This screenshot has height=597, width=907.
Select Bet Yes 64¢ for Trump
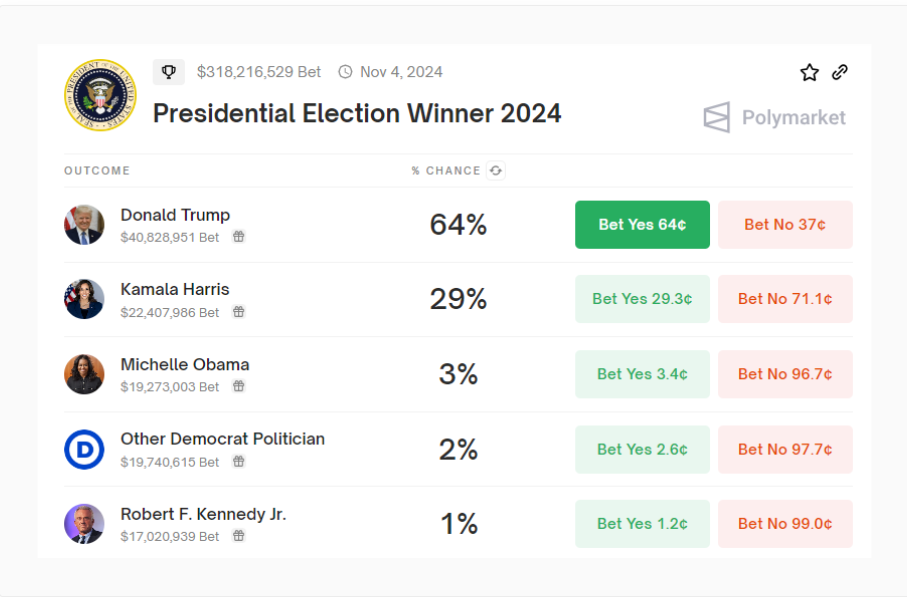click(x=642, y=224)
